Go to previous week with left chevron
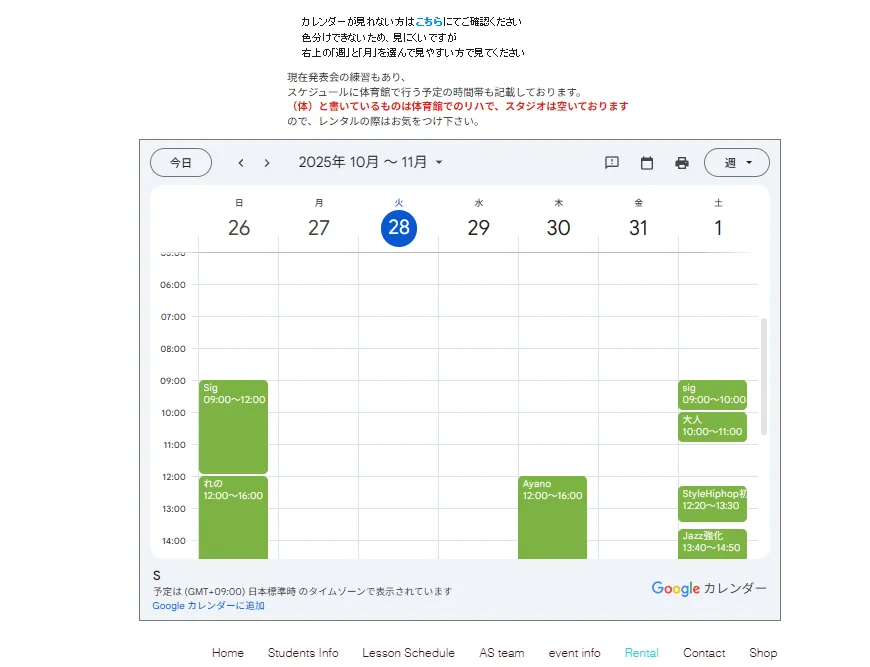The image size is (870, 667). (241, 163)
